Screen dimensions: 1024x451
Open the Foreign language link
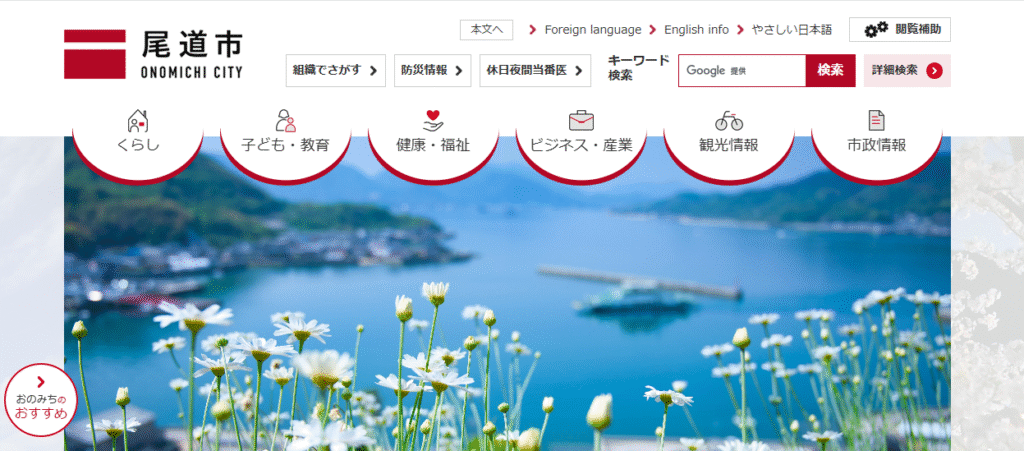coord(593,30)
